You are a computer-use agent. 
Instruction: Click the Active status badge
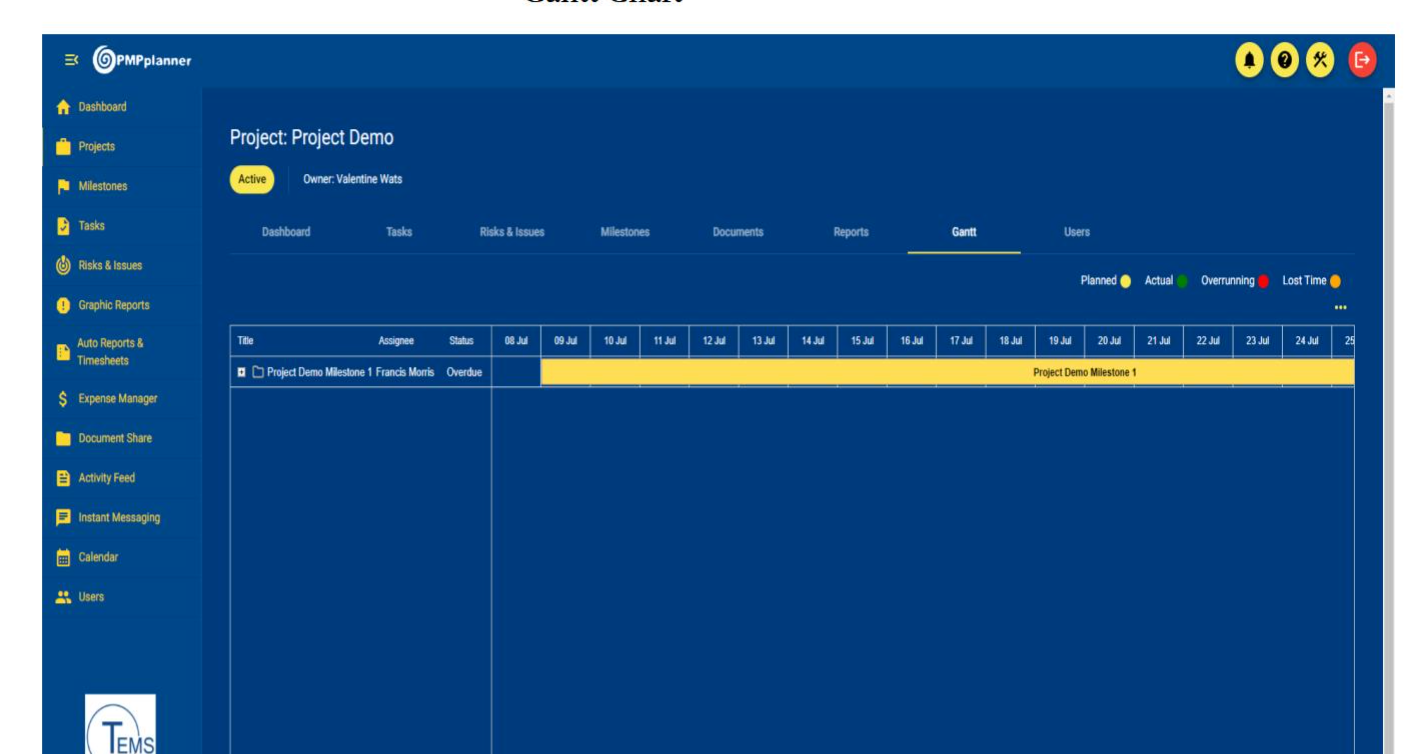pos(252,180)
